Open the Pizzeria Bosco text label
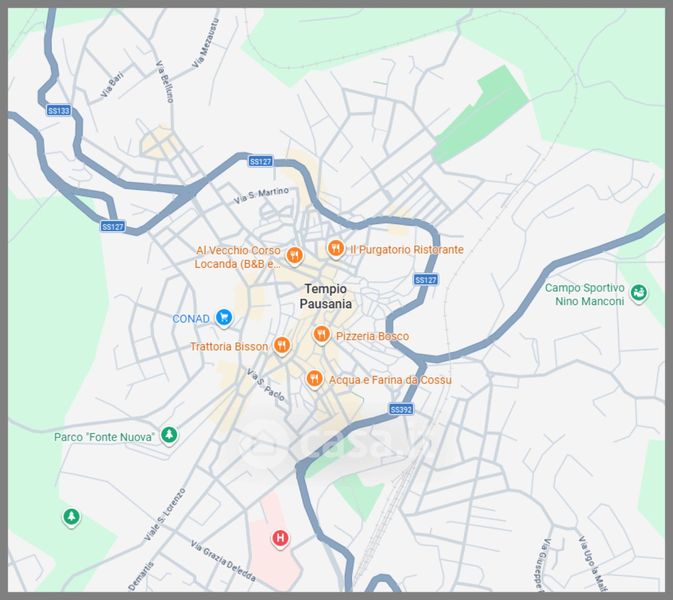 372,336
